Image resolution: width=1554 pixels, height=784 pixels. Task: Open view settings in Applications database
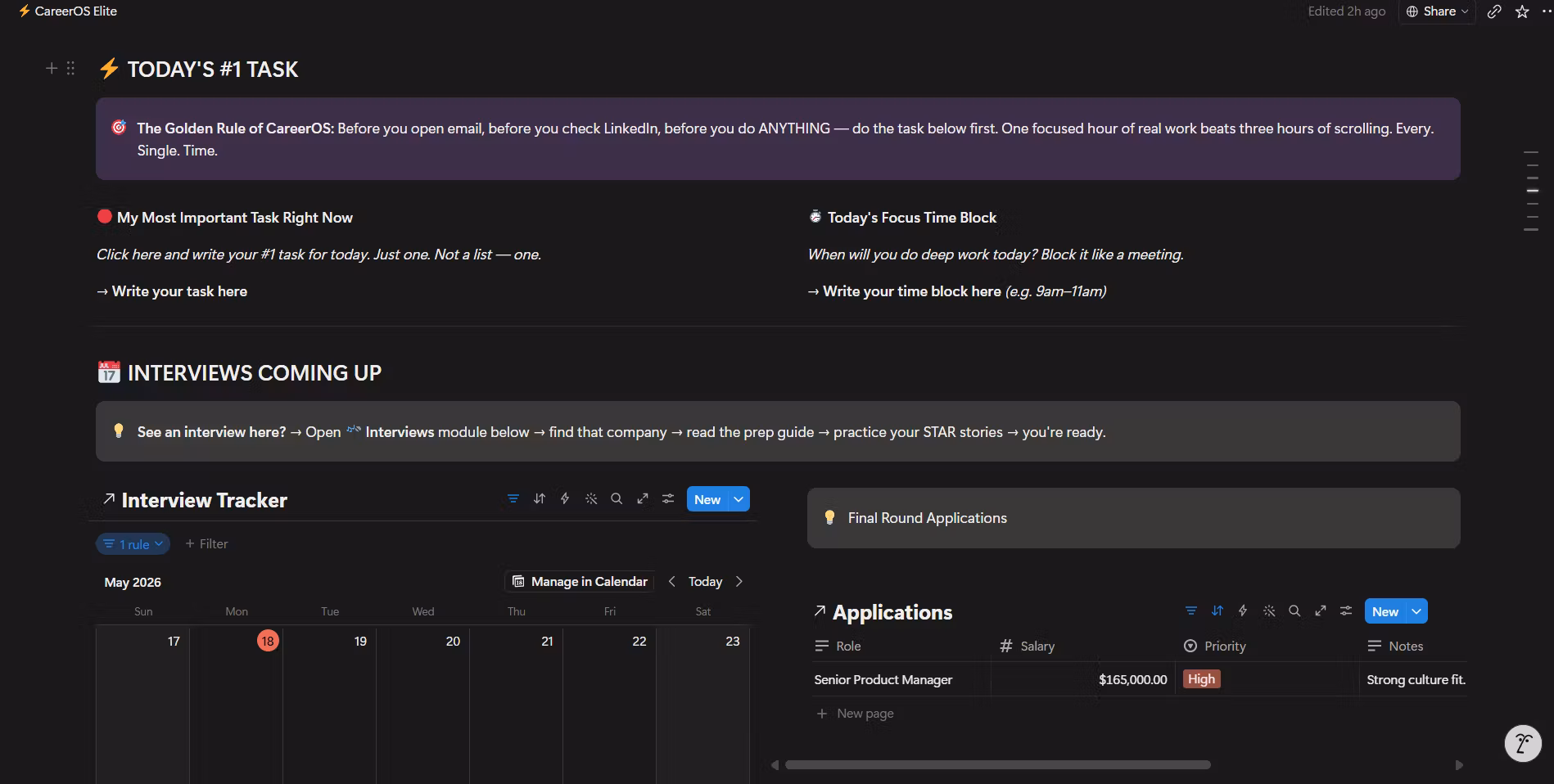(x=1346, y=611)
